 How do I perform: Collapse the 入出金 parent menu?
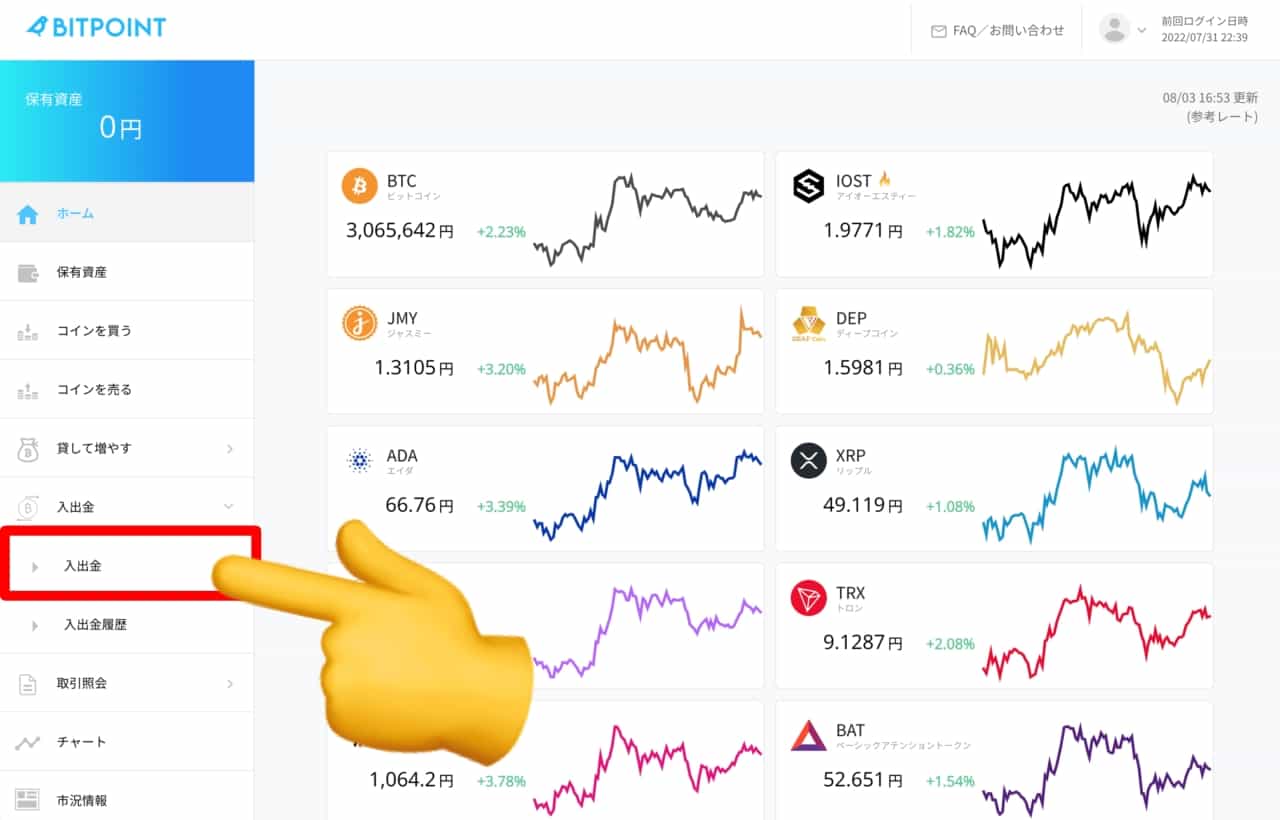coord(127,508)
